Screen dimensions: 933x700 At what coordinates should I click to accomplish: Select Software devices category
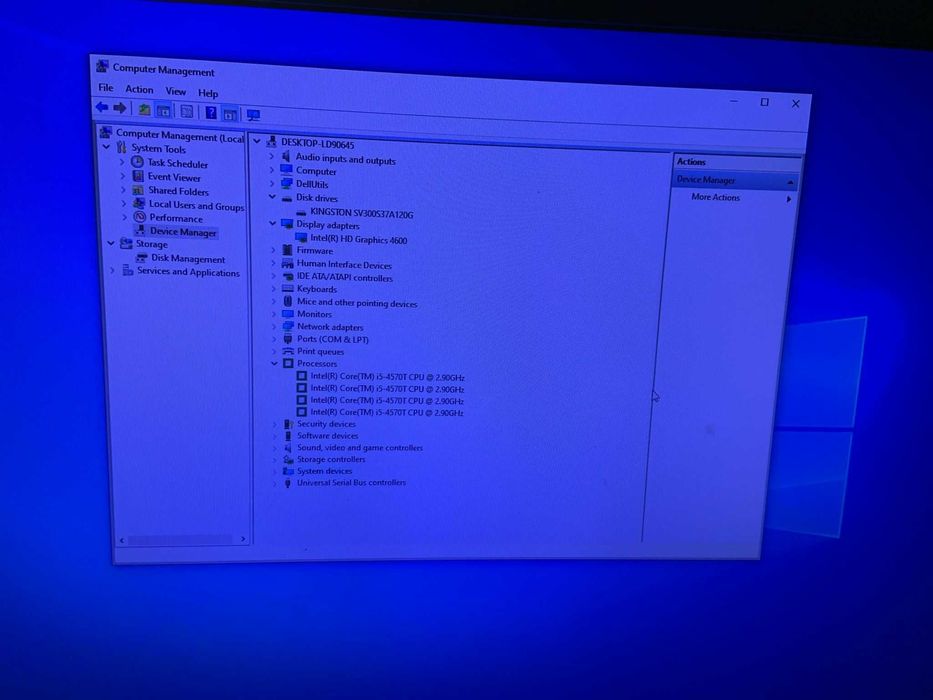coord(327,436)
